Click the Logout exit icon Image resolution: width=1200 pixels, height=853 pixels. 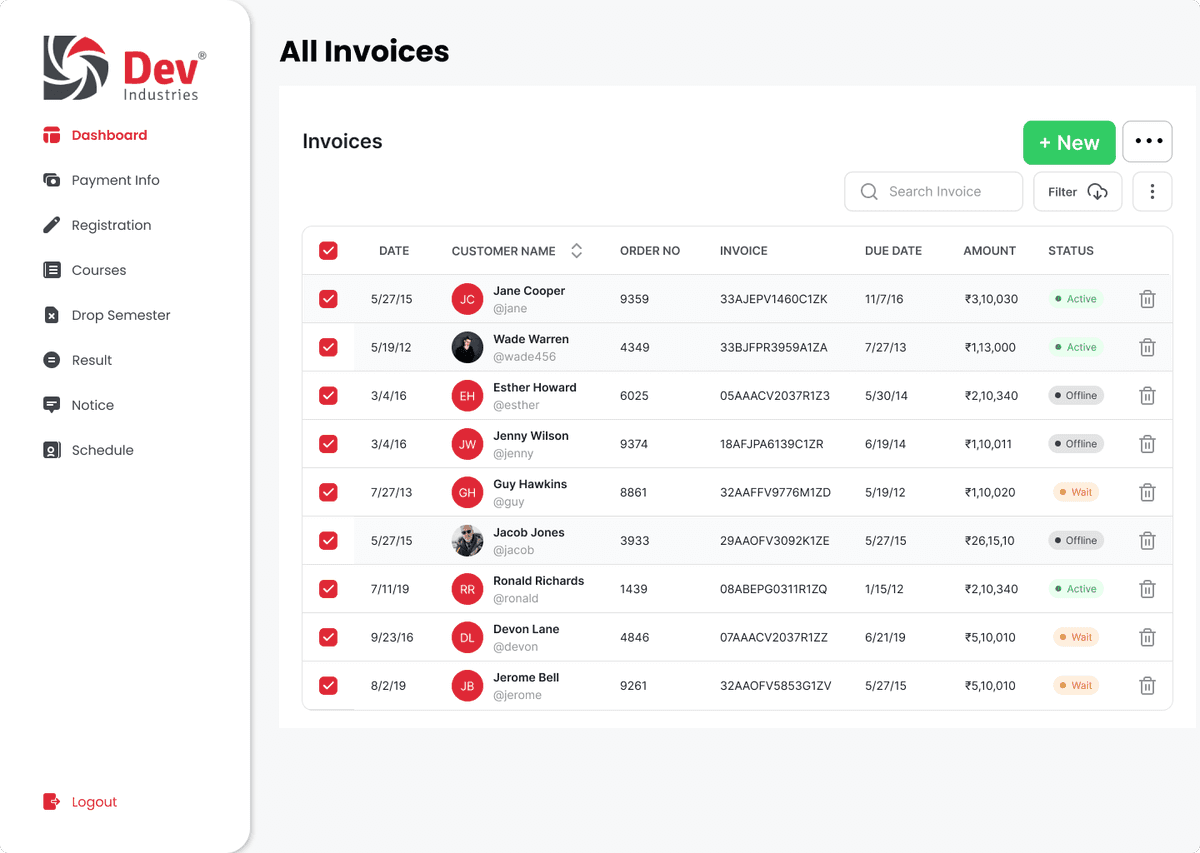click(52, 802)
